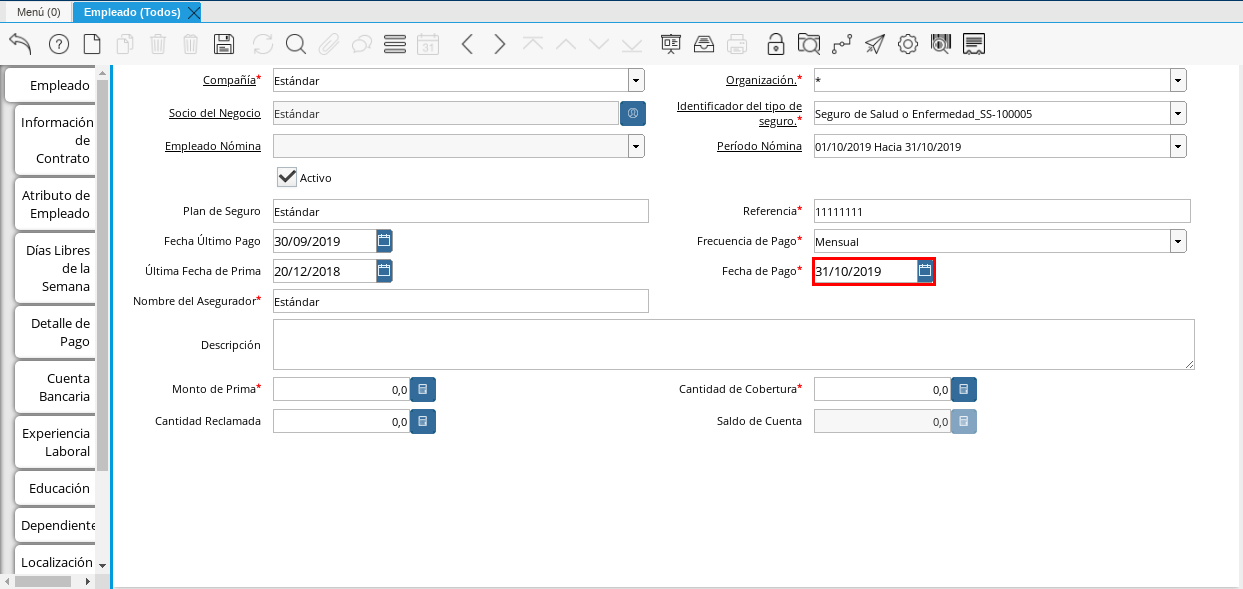Screen dimensions: 1243x589
Task: Open the magnifier search records icon
Action: point(296,44)
